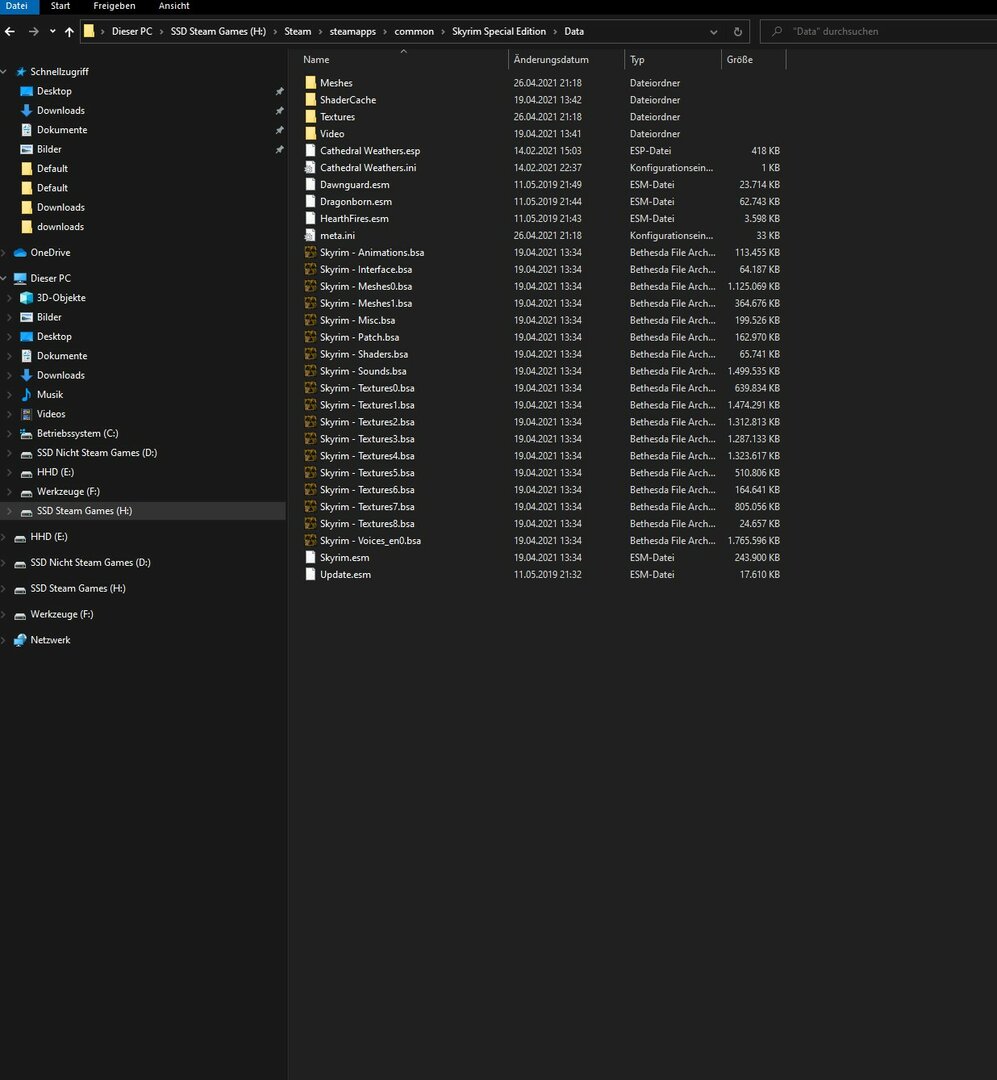
Task: Sort by the Name column header
Action: pos(316,60)
